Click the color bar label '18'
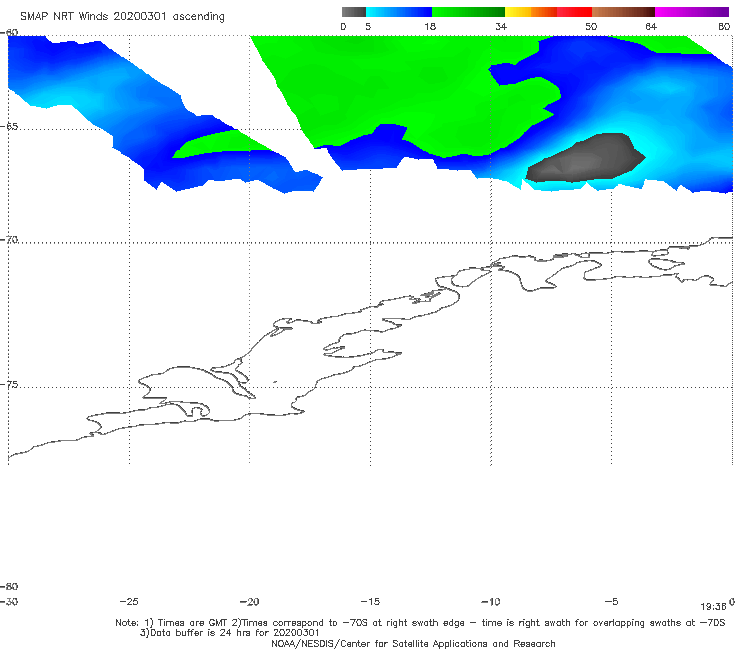 click(430, 26)
